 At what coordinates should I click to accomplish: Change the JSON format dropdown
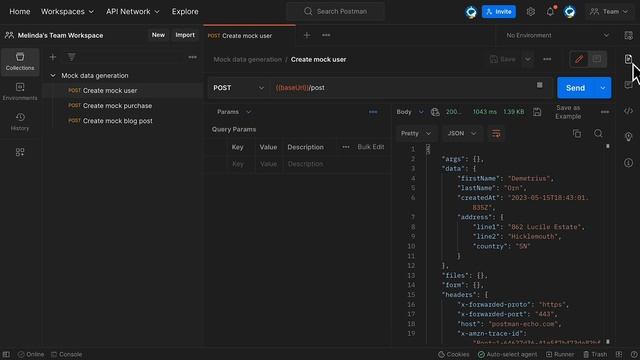click(x=462, y=133)
